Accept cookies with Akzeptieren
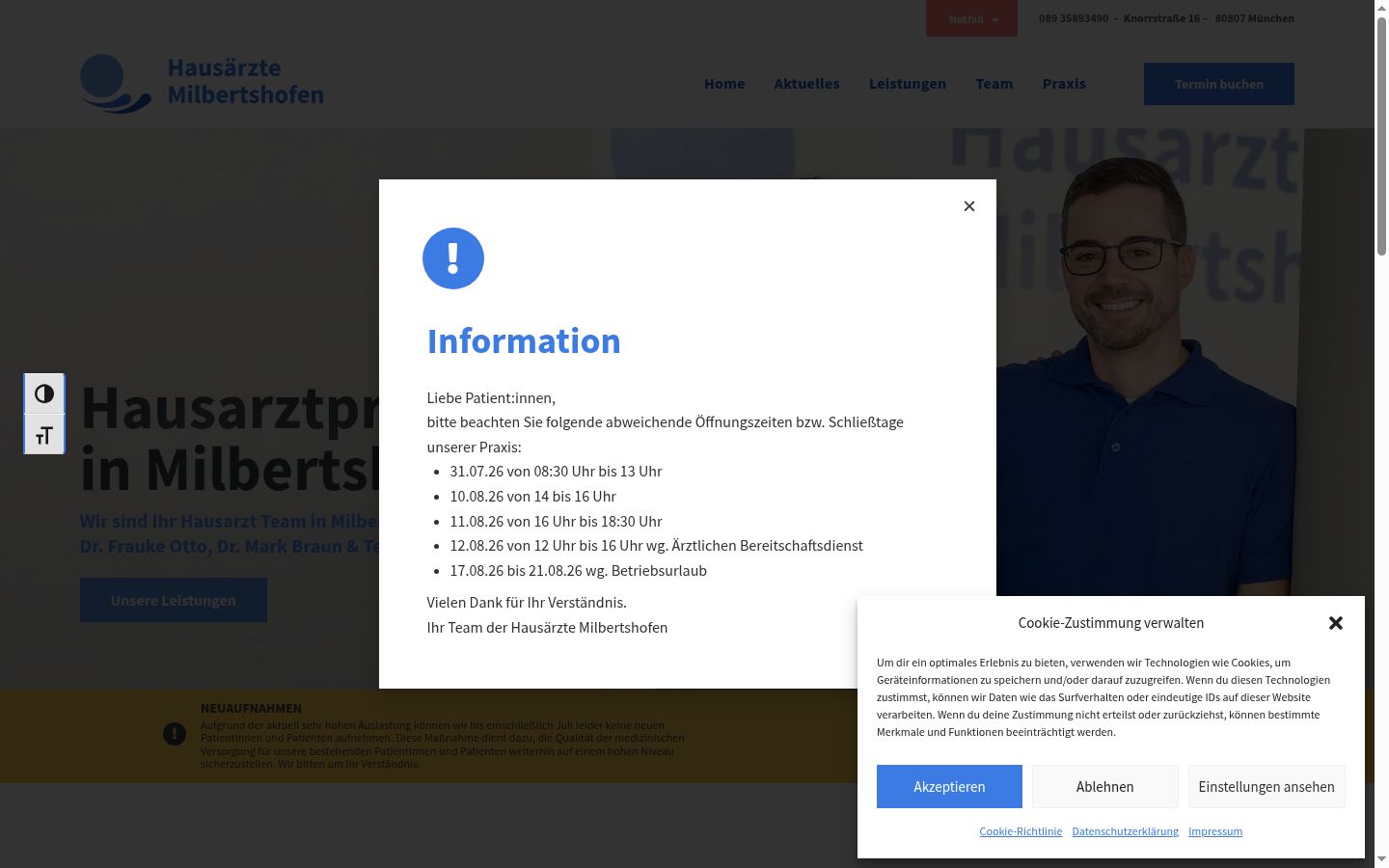The image size is (1389, 868). (949, 787)
